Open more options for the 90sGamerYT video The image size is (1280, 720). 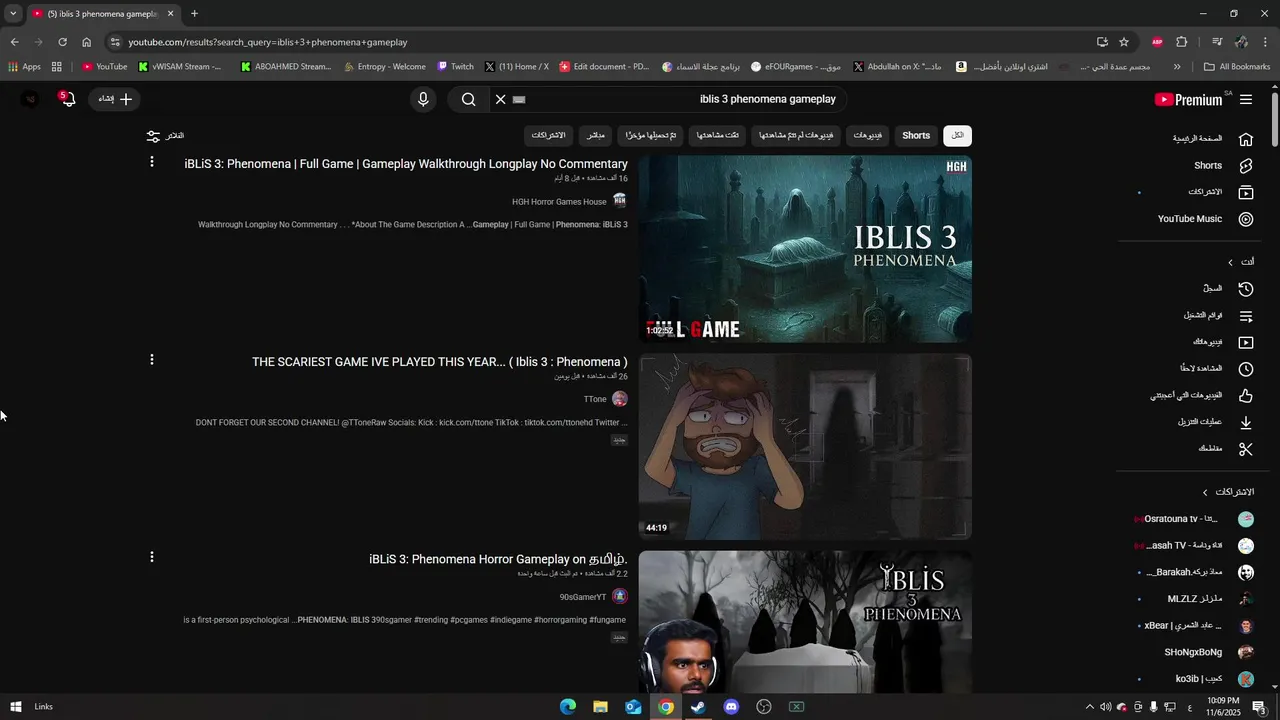tap(152, 557)
